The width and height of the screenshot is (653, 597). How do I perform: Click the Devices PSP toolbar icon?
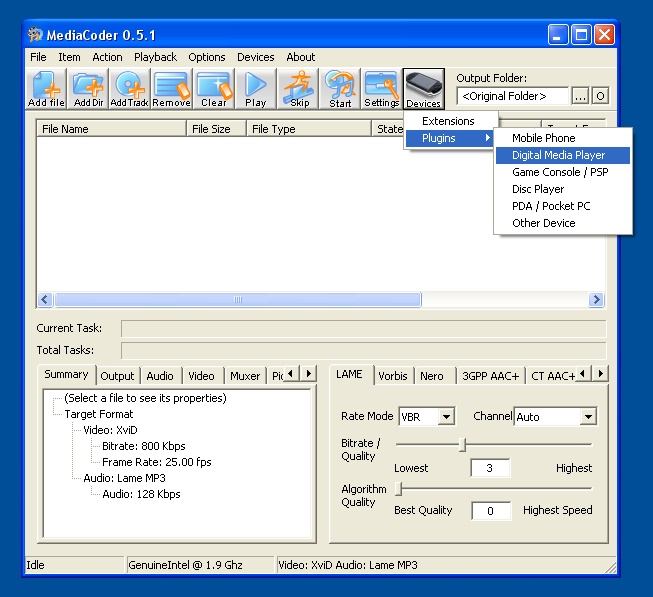pos(424,89)
